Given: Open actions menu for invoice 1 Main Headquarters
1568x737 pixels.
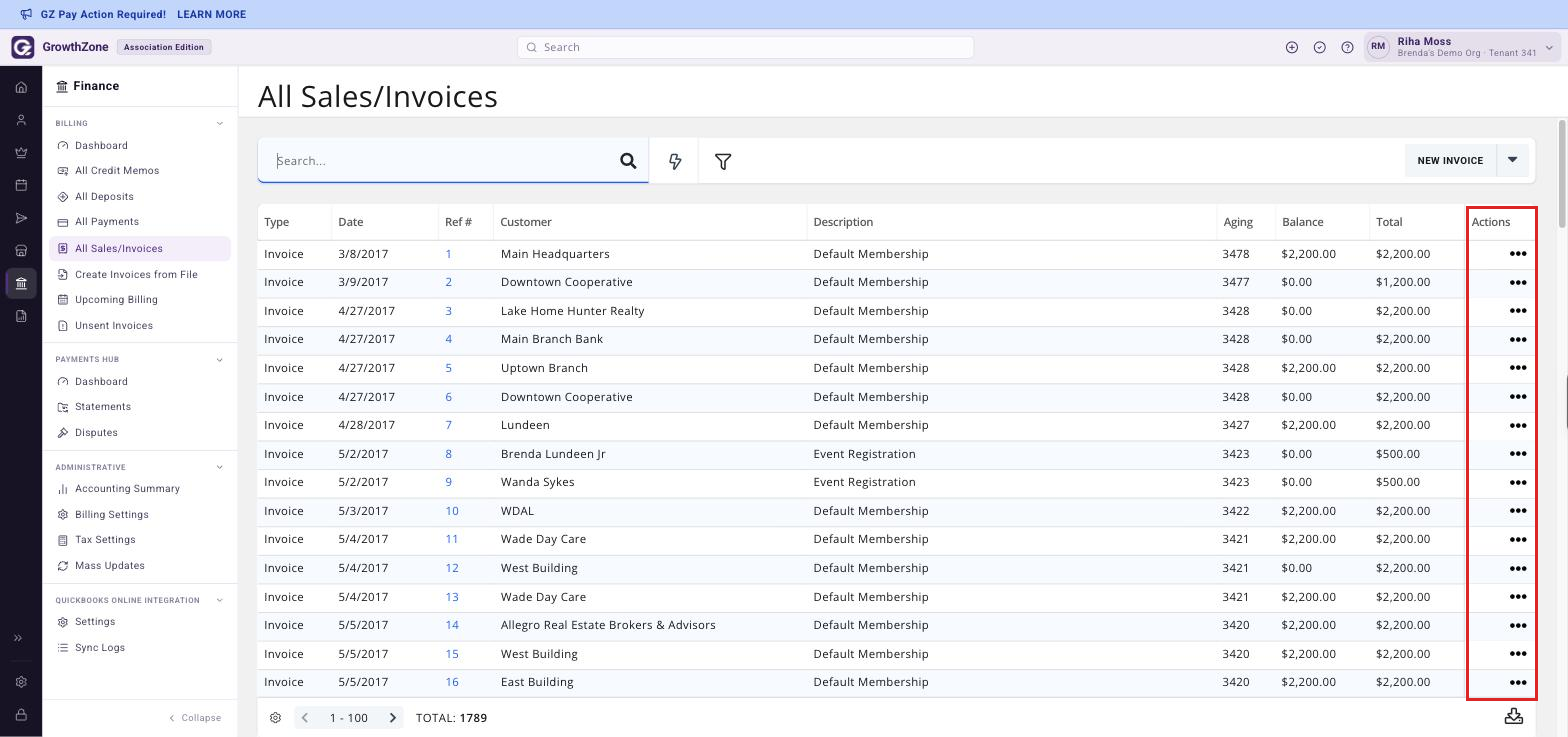Looking at the screenshot, I should click(x=1518, y=254).
